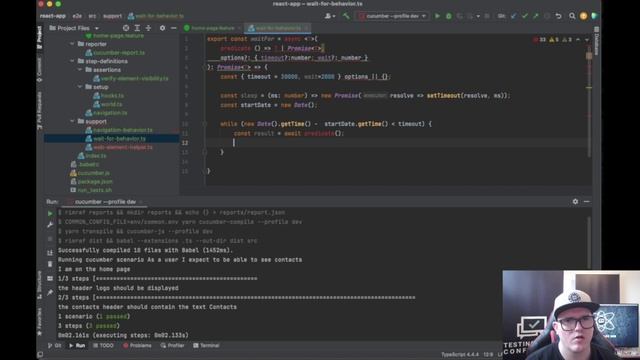Image resolution: width=640 pixels, height=360 pixels.
Task: Click src breadcrumb in navigation bar
Action: coord(92,16)
